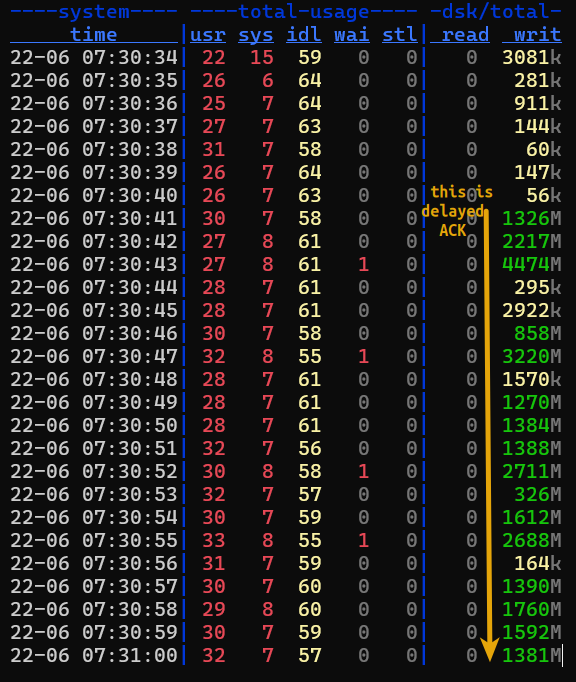Viewport: 576px width, 682px height.
Task: Click the green write value 2217M
Action: (532, 241)
